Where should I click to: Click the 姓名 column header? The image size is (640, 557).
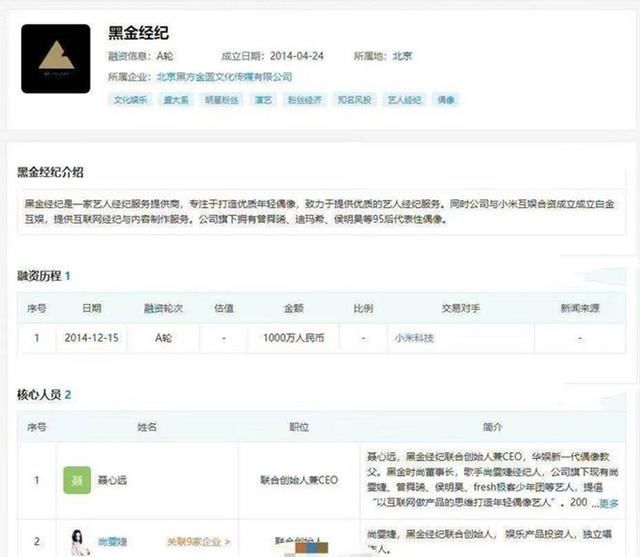147,427
